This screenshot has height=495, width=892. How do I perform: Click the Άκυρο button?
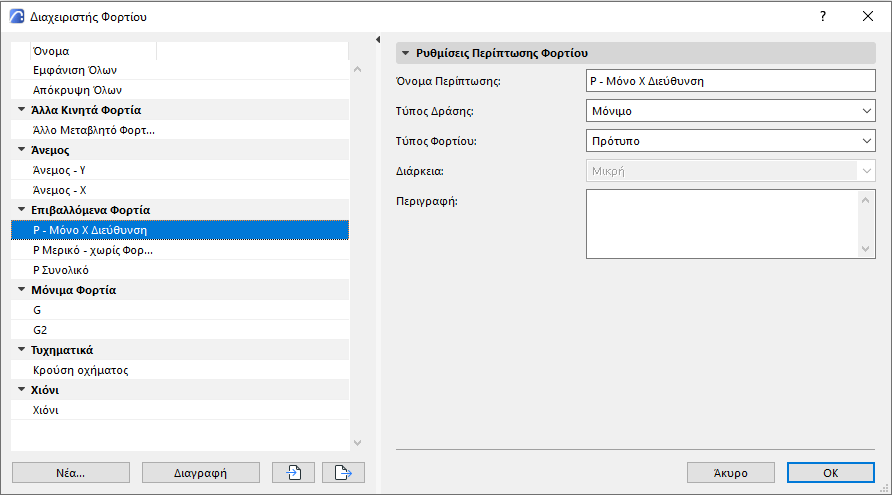coord(731,472)
